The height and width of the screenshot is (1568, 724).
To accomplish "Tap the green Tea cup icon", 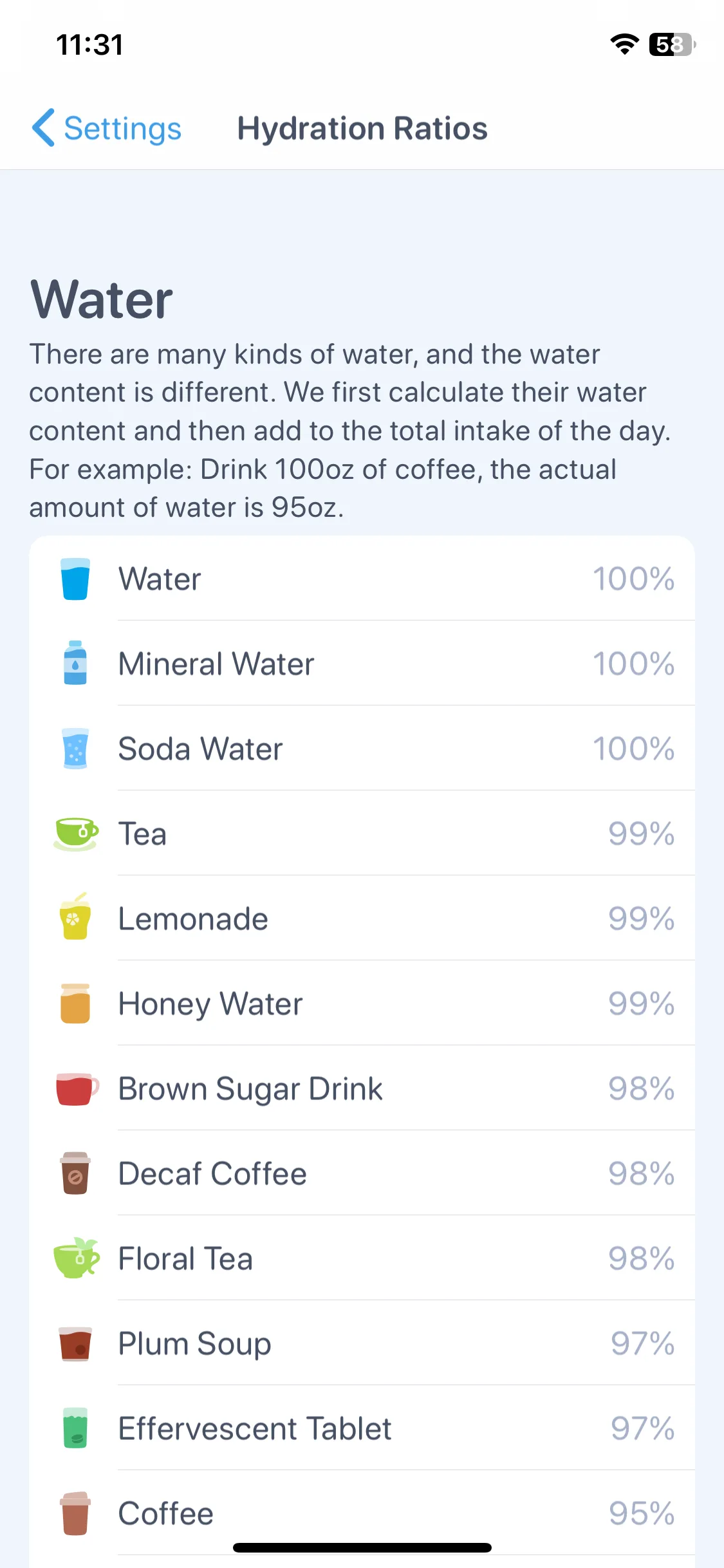I will click(x=76, y=834).
